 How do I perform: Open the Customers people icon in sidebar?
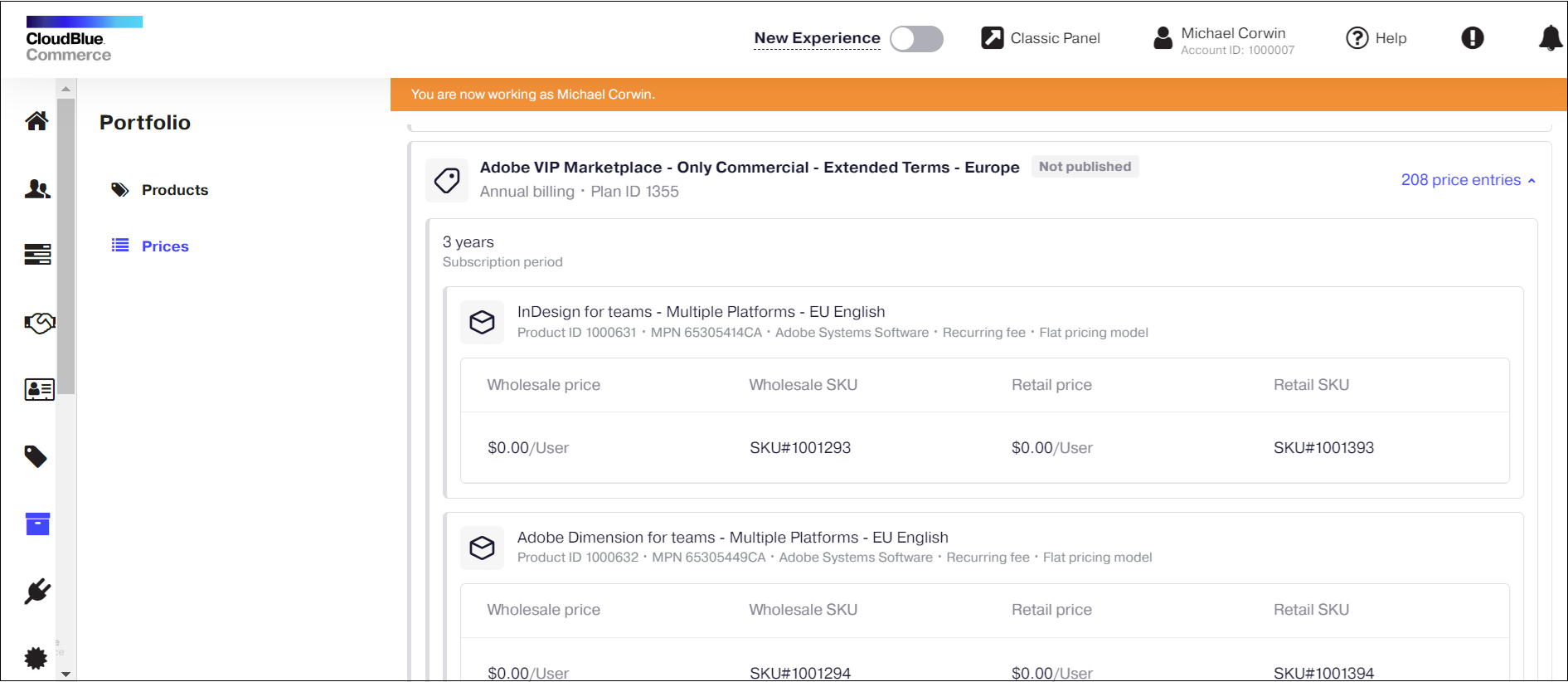[37, 189]
